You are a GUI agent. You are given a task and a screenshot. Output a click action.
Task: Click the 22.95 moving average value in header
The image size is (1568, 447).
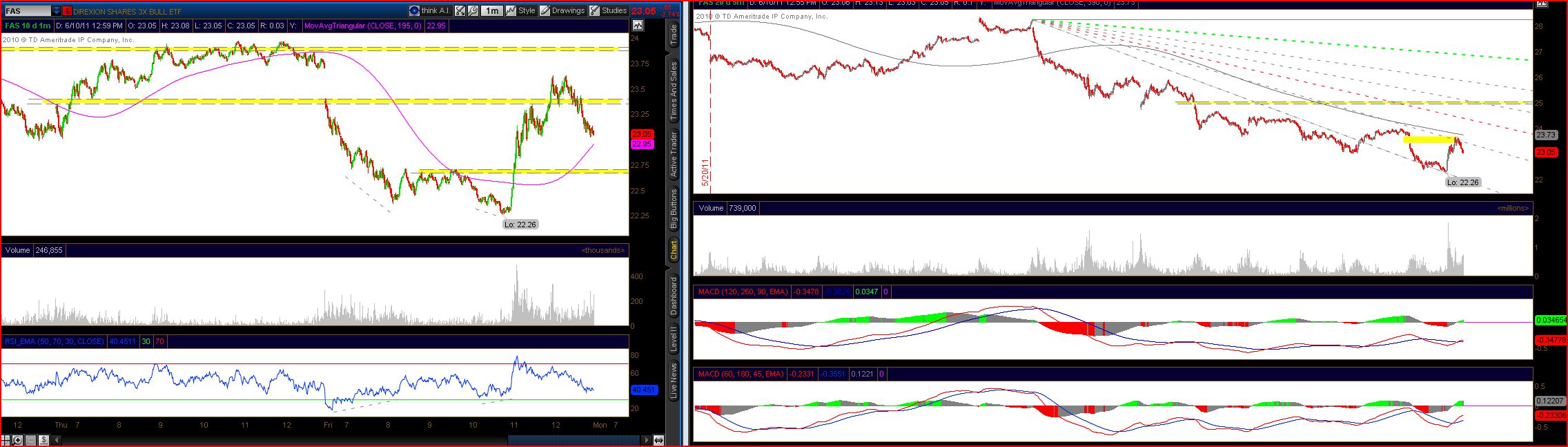436,26
